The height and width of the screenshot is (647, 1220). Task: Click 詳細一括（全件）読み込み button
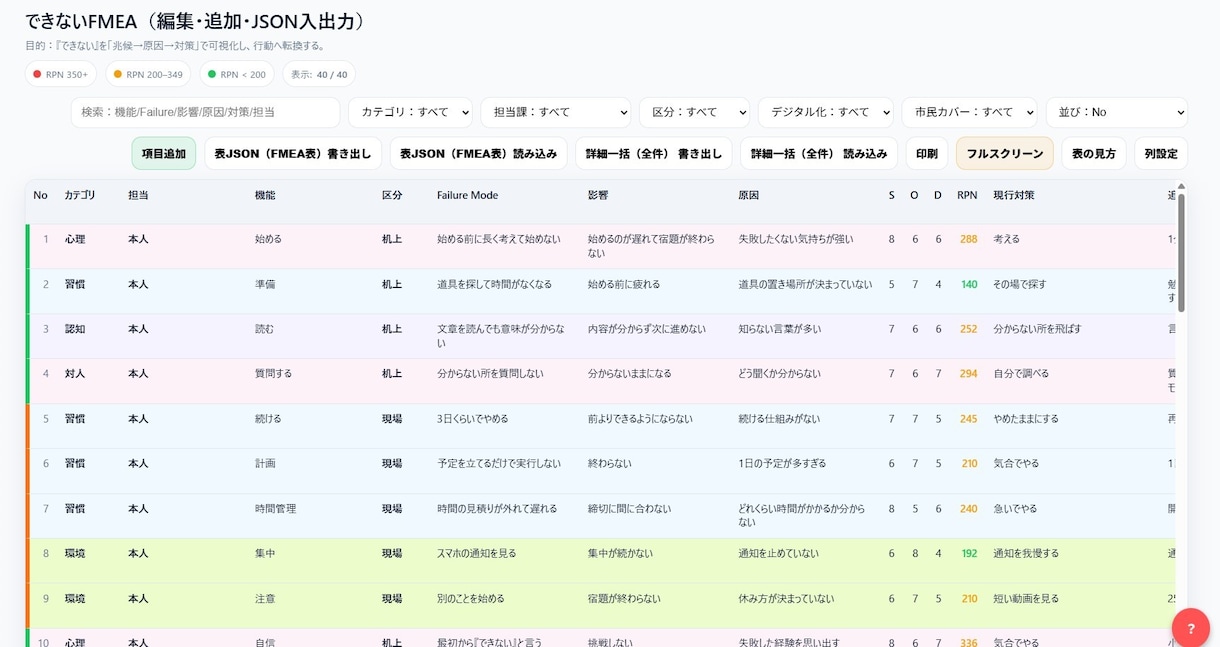click(819, 153)
